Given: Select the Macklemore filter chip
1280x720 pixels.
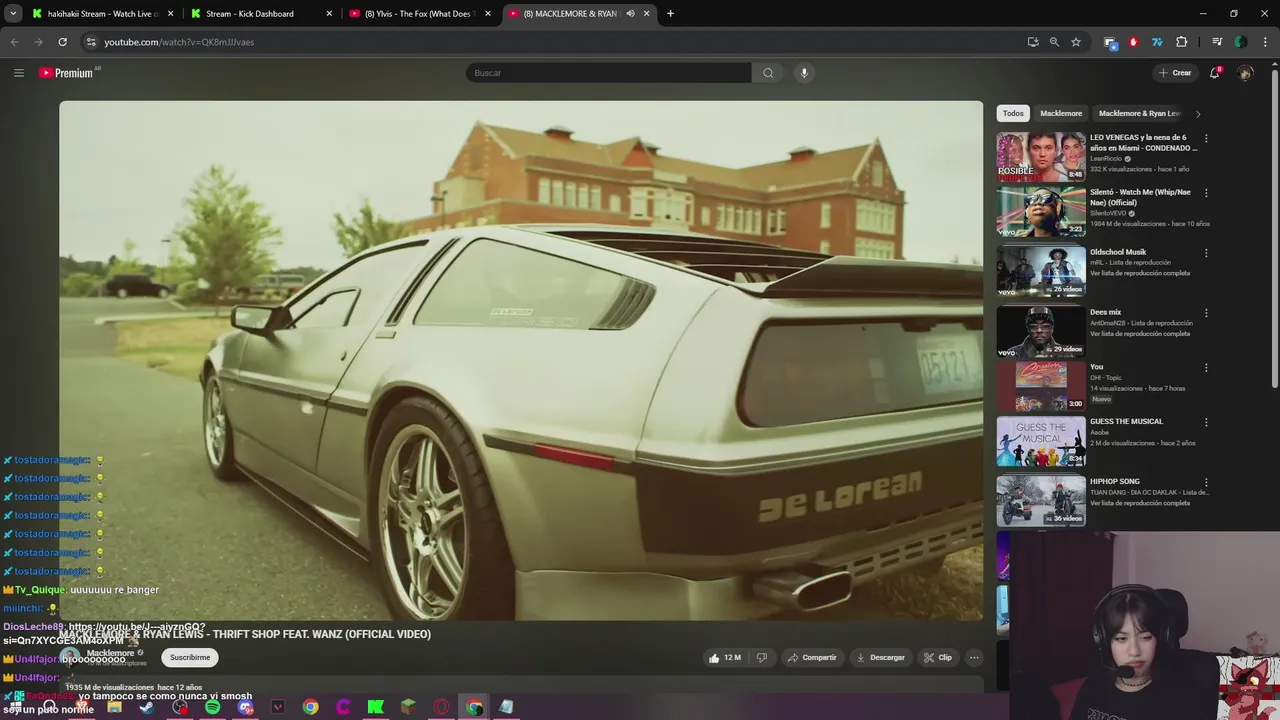Looking at the screenshot, I should pos(1061,114).
